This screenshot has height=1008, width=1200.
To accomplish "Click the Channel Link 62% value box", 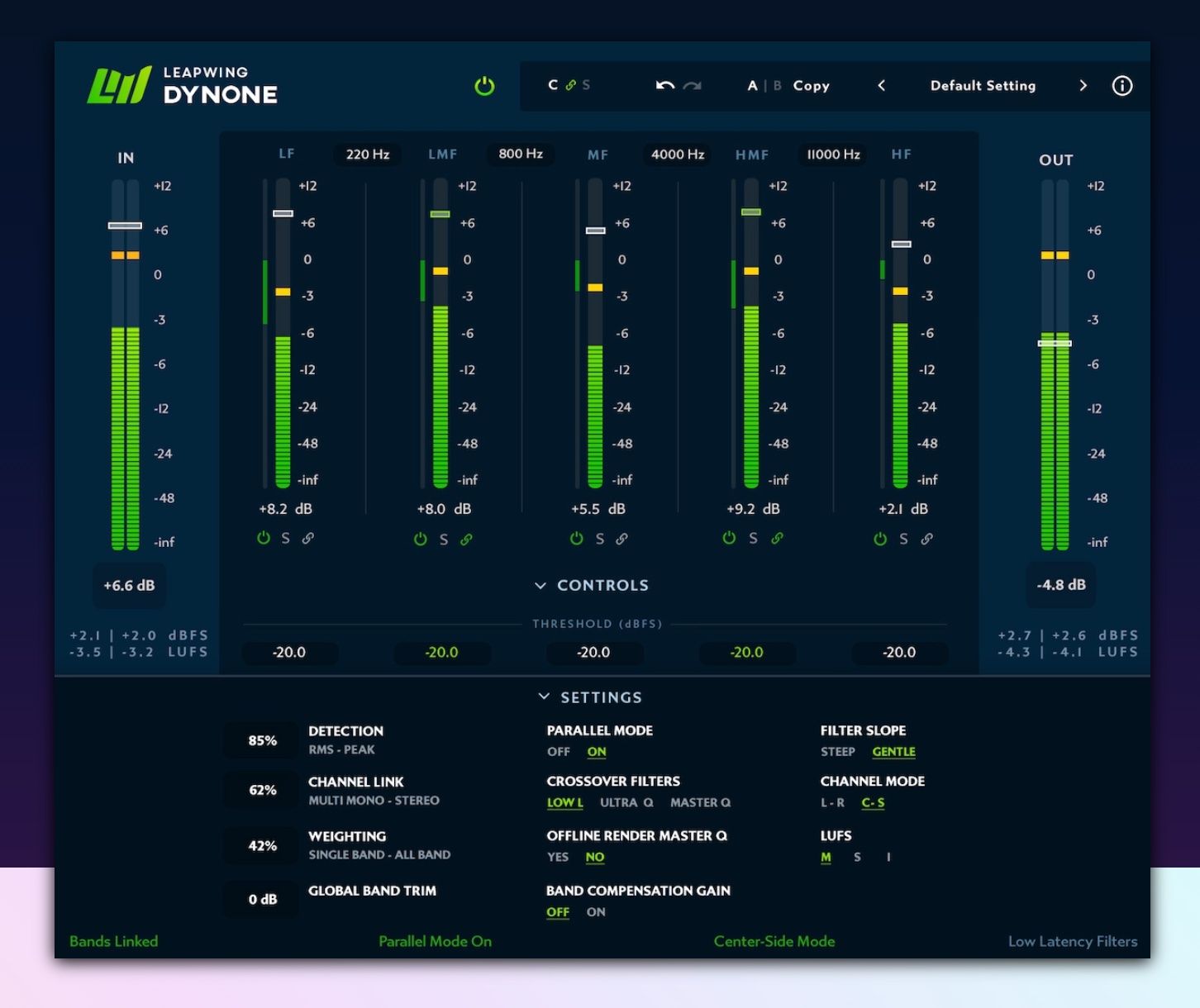I will [x=263, y=791].
